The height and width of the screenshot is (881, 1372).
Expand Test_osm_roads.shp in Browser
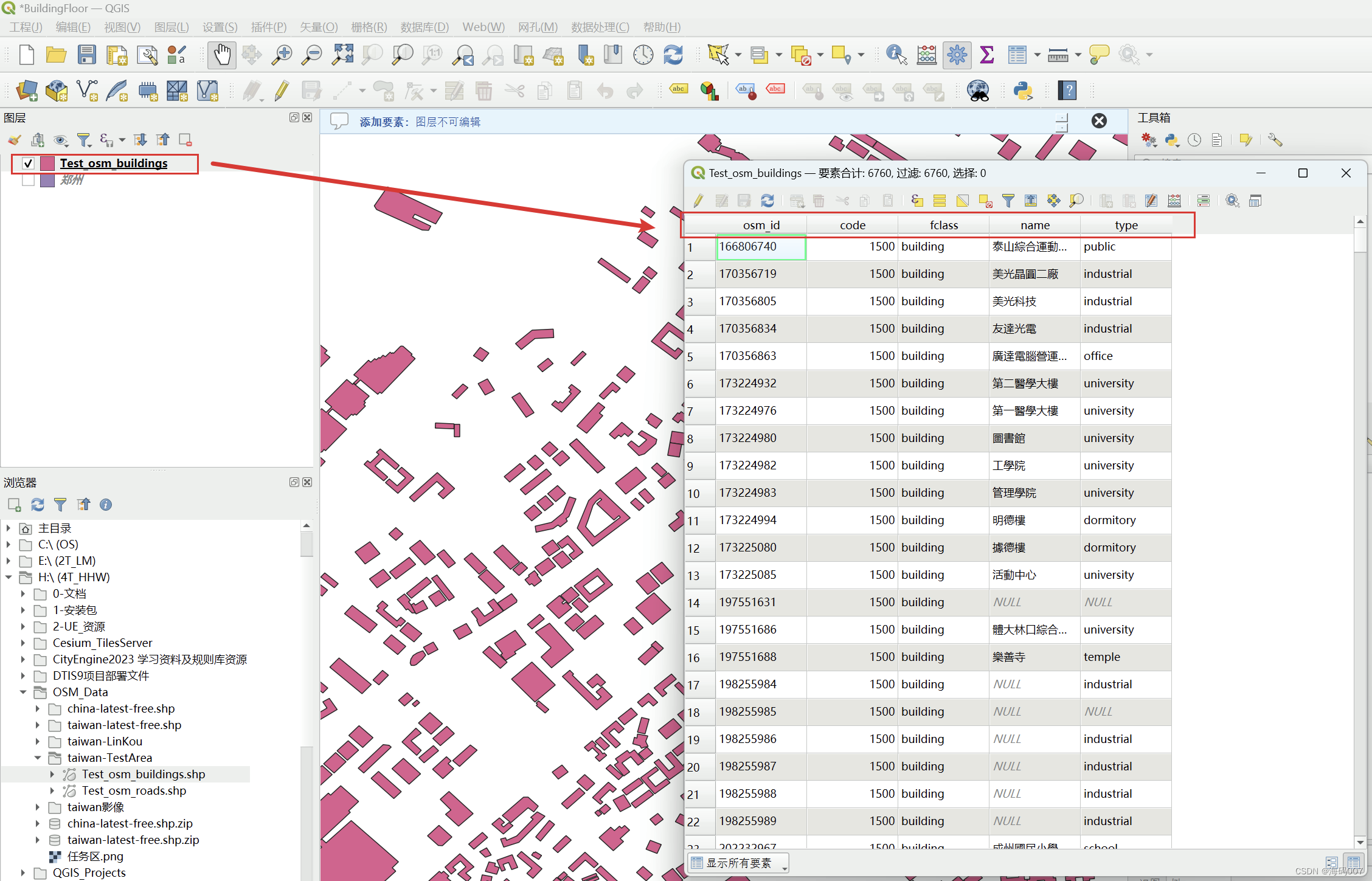pyautogui.click(x=52, y=790)
